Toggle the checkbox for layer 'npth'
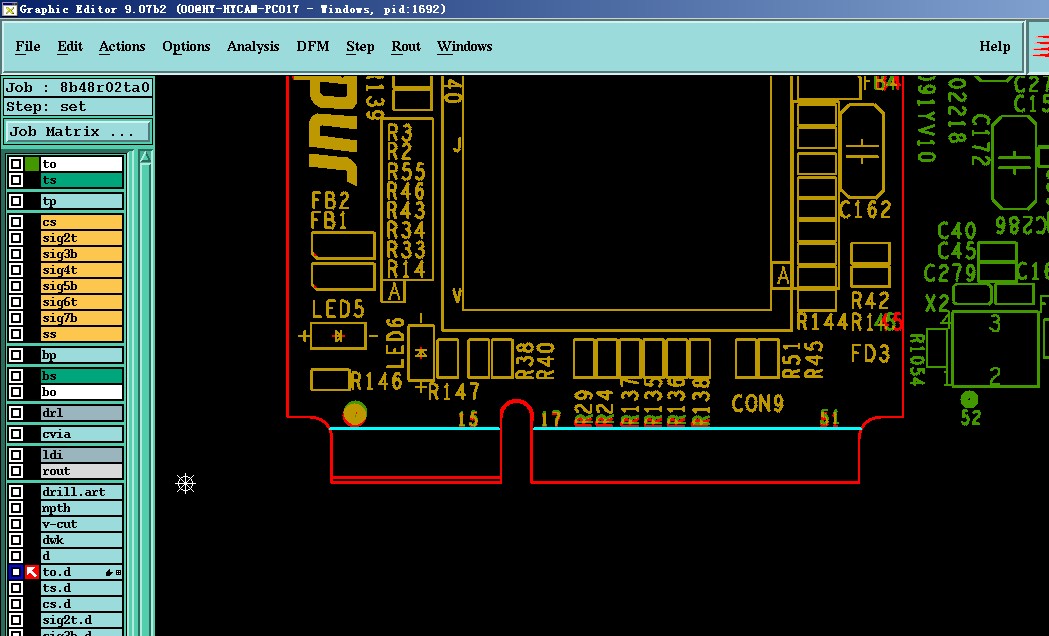This screenshot has height=636, width=1049. 15,508
